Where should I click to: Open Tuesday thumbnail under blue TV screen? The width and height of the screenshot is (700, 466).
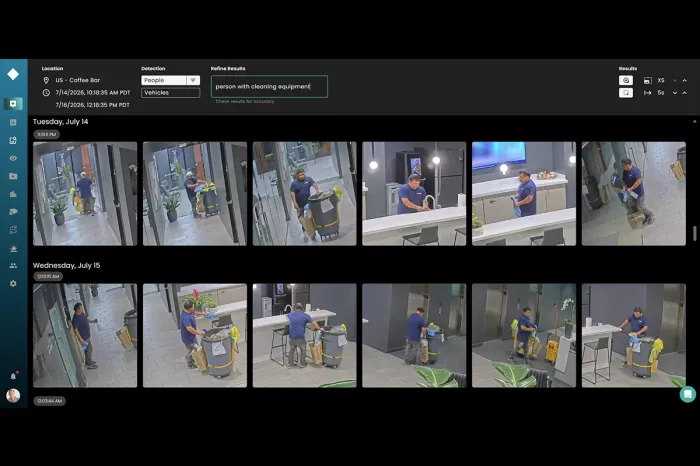[524, 194]
